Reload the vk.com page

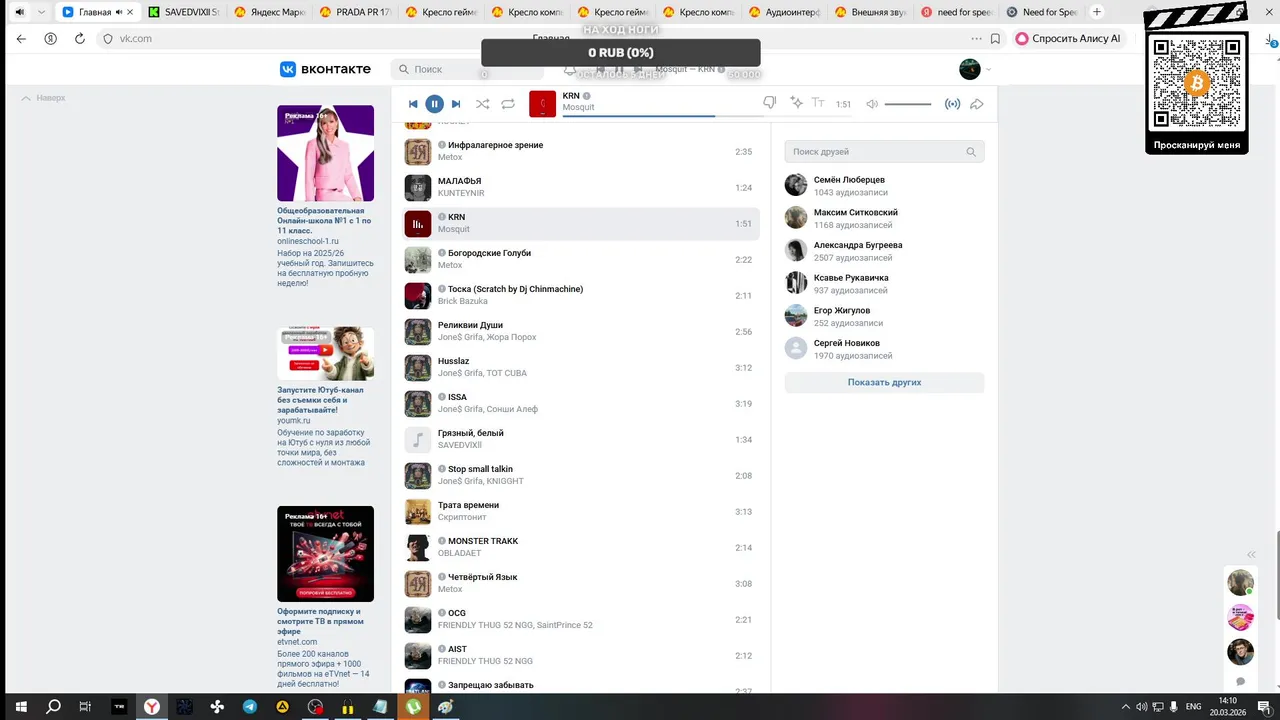(79, 39)
